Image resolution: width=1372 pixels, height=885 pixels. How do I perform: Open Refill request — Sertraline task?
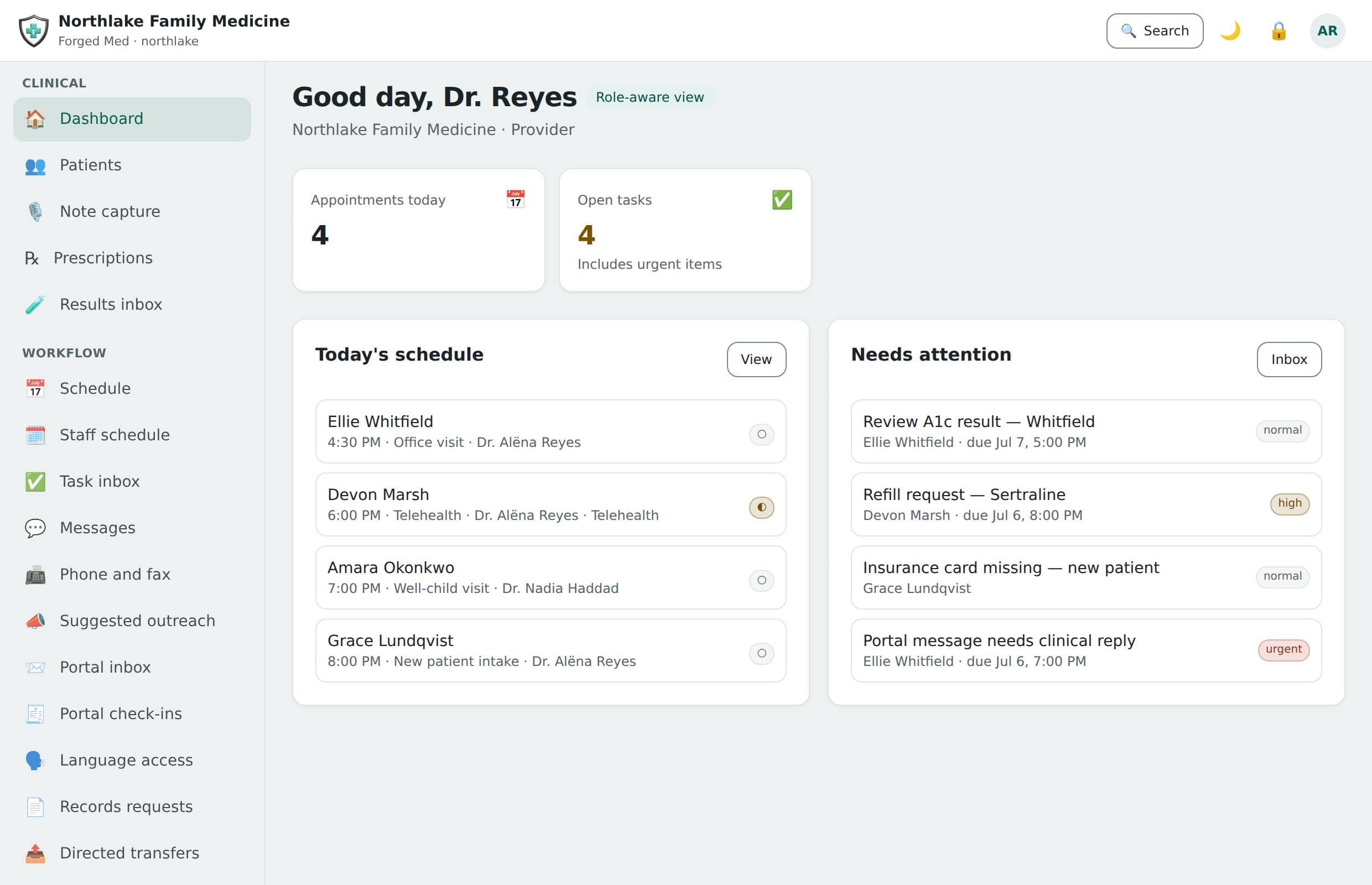click(x=1086, y=504)
